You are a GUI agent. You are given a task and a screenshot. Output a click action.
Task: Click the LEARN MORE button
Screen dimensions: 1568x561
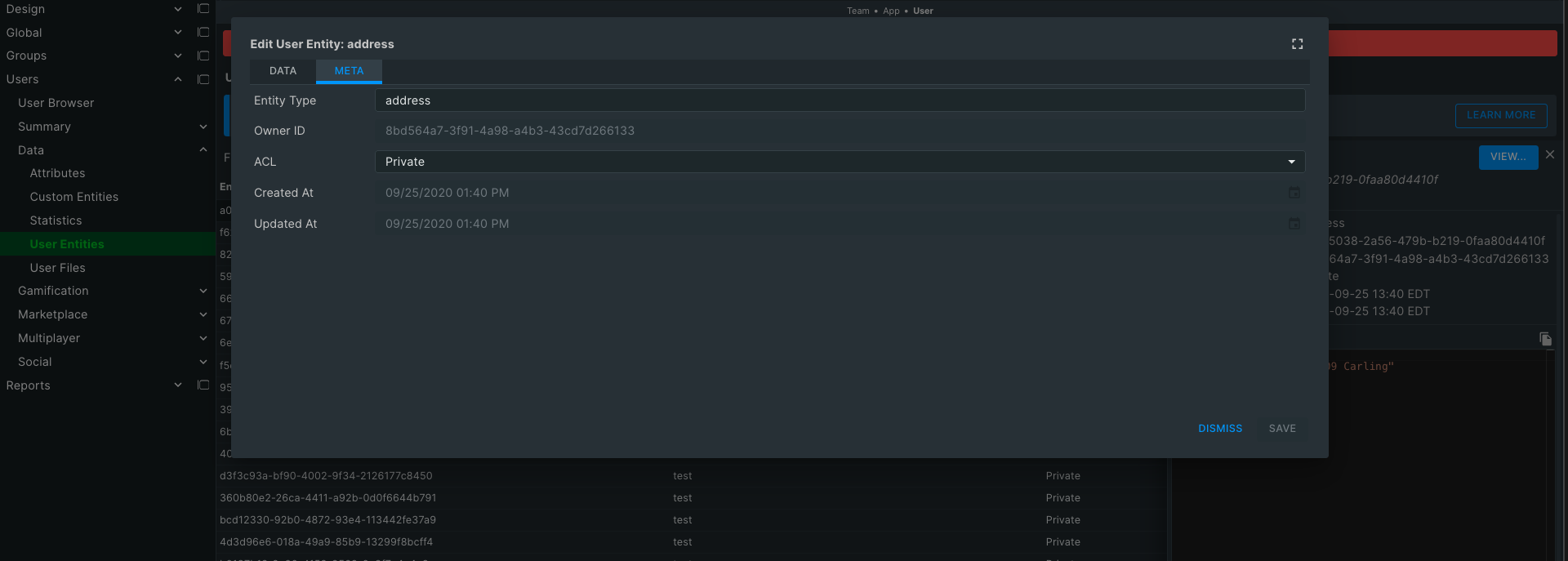pyautogui.click(x=1501, y=115)
